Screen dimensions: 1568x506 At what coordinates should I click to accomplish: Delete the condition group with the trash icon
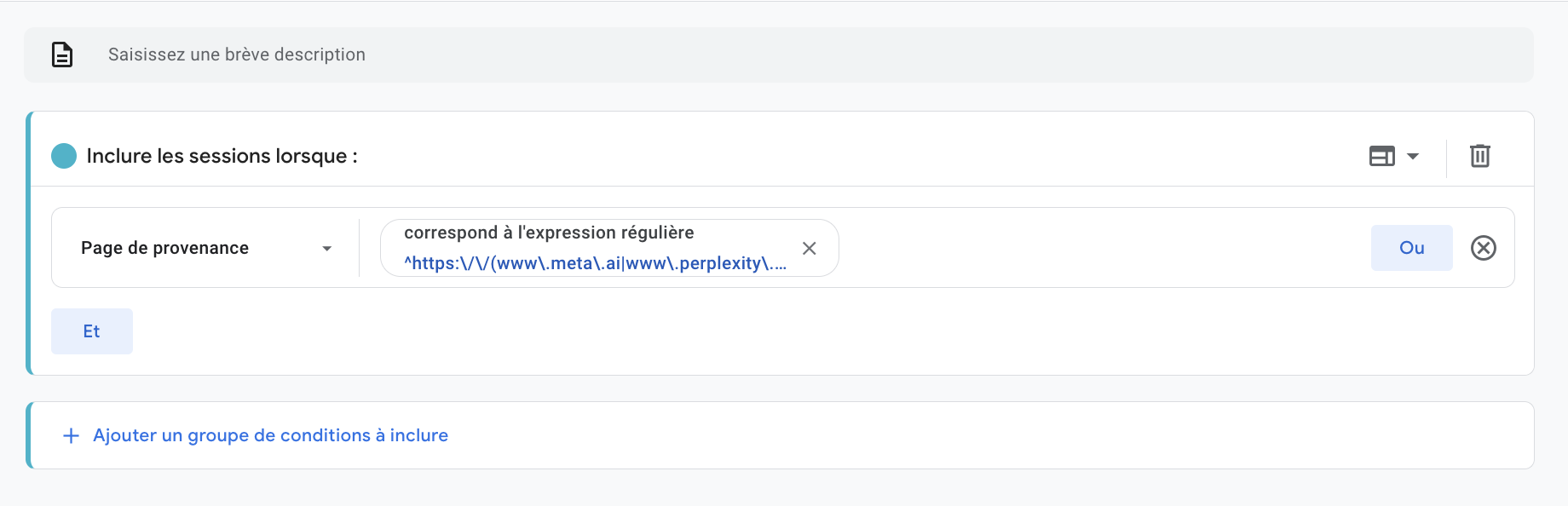pyautogui.click(x=1479, y=156)
